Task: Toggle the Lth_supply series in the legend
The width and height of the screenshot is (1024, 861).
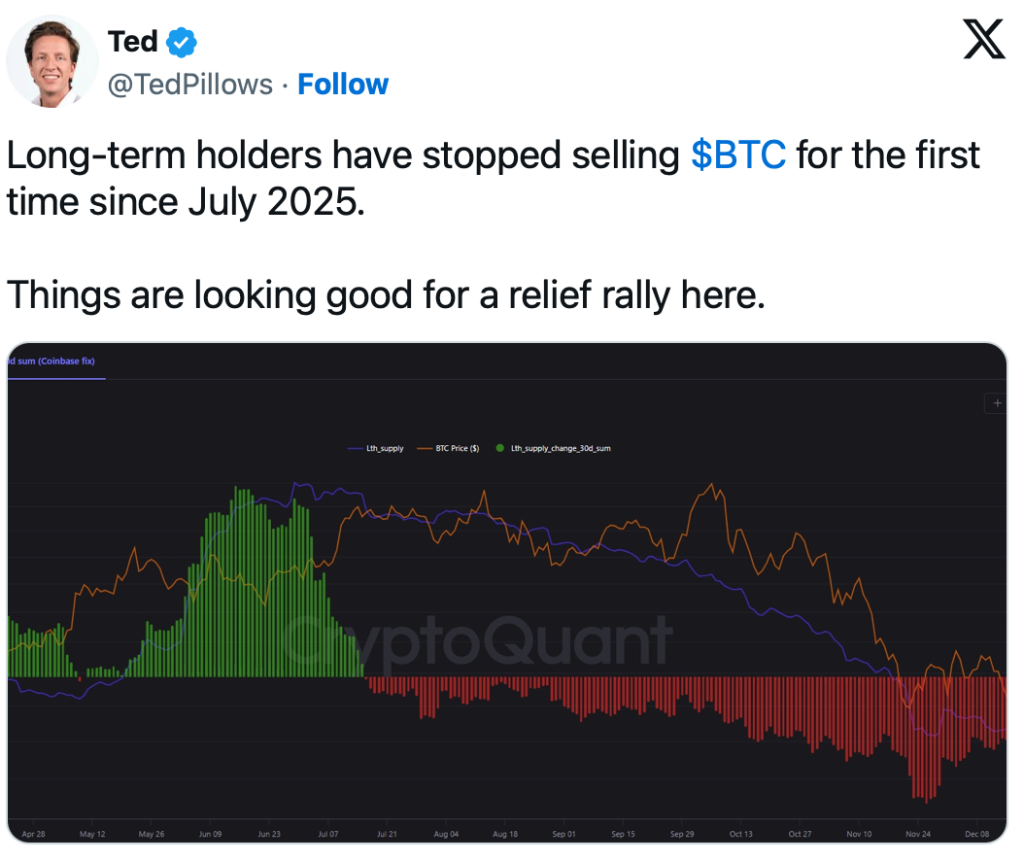Action: [x=386, y=449]
